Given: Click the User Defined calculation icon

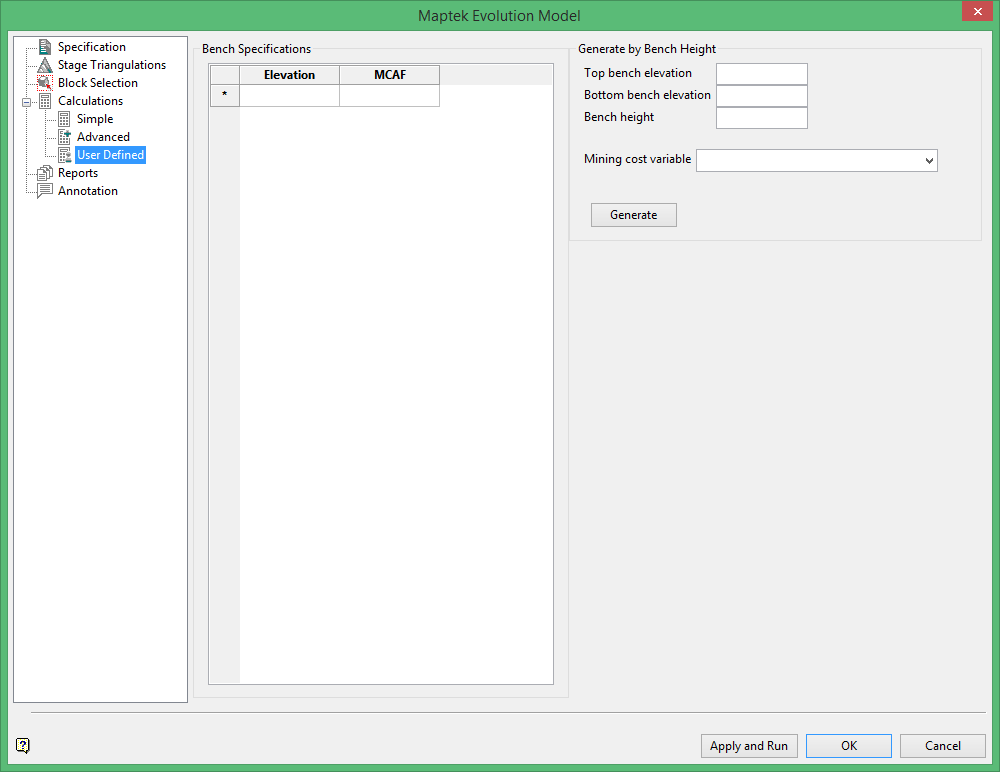Looking at the screenshot, I should [64, 155].
